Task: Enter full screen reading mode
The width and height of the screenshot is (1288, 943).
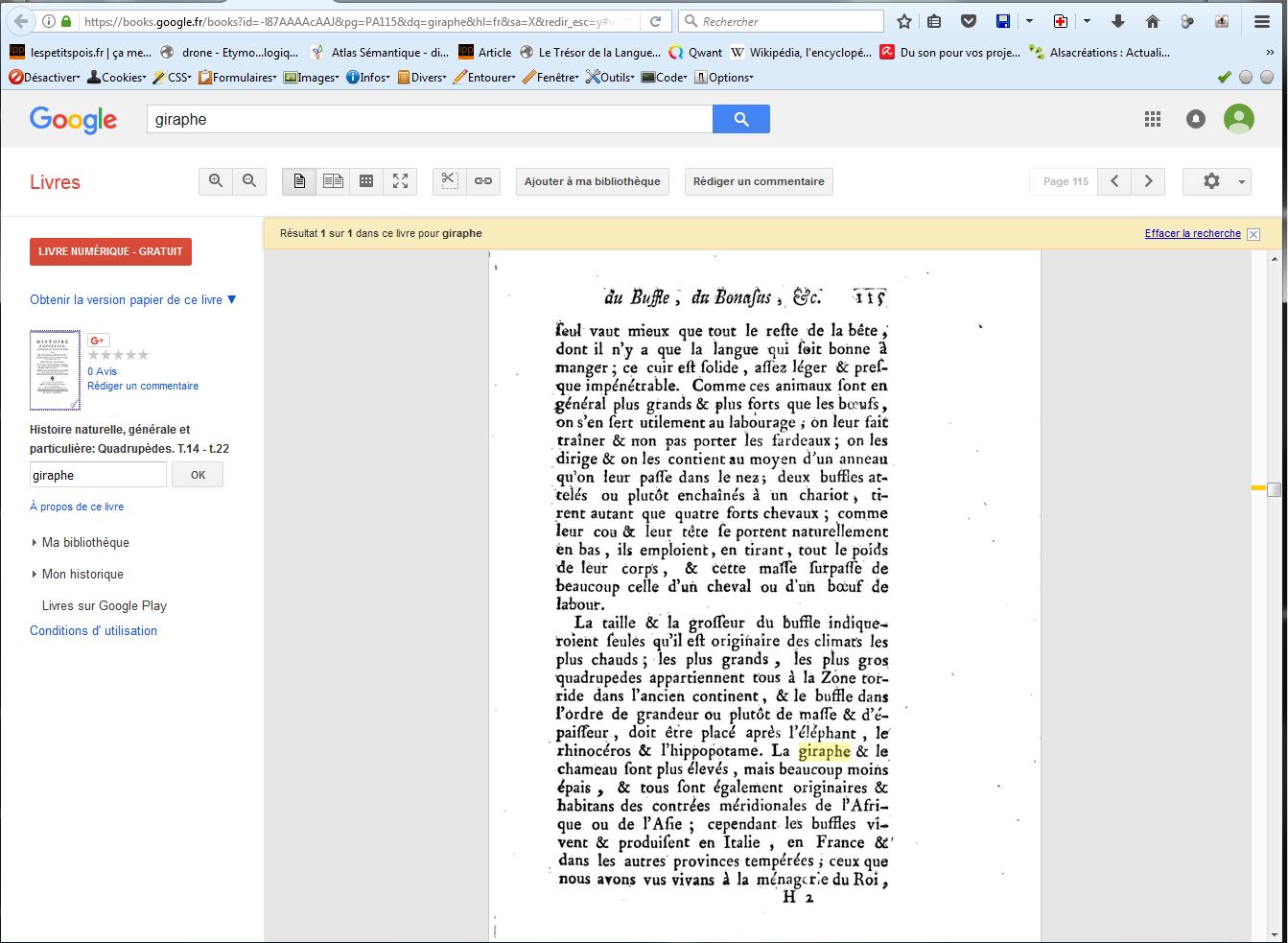Action: click(x=400, y=181)
